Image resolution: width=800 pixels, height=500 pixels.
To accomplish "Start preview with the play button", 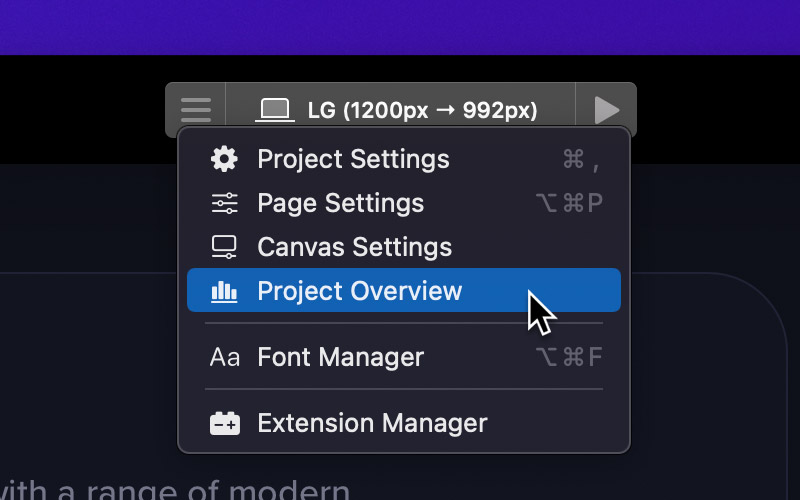I will pos(606,110).
